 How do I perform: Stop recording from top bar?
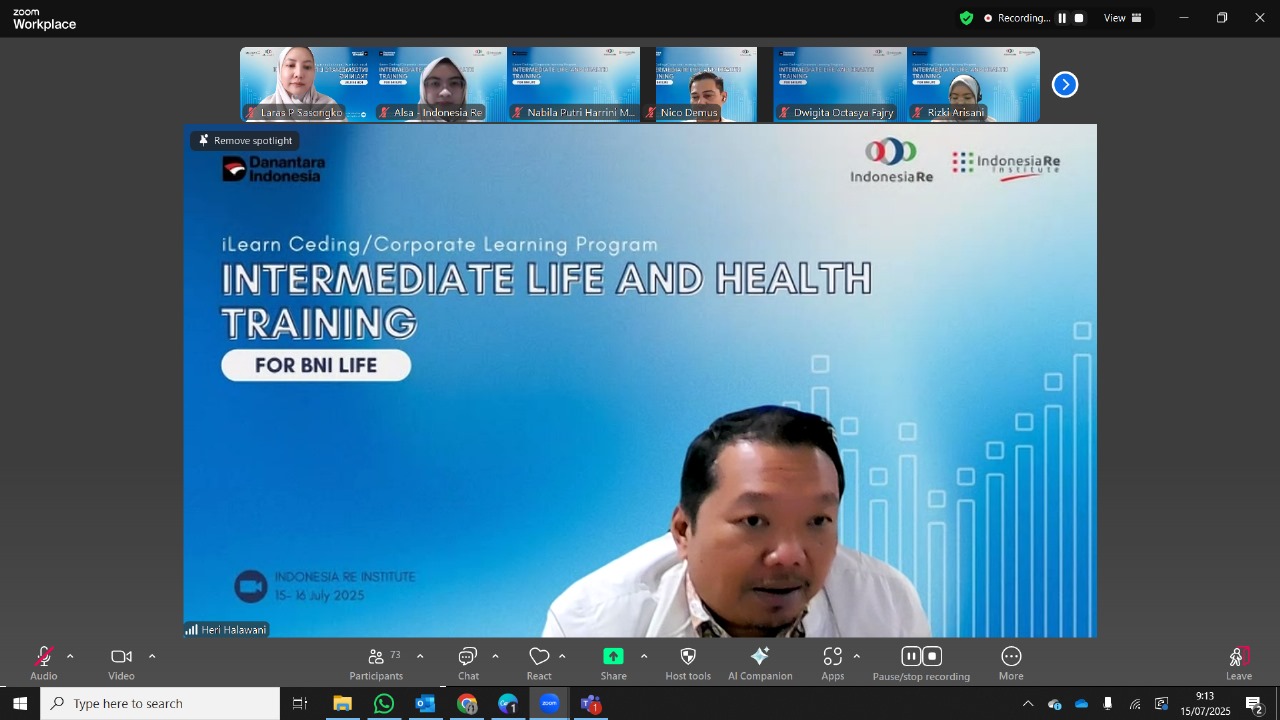[x=1079, y=18]
